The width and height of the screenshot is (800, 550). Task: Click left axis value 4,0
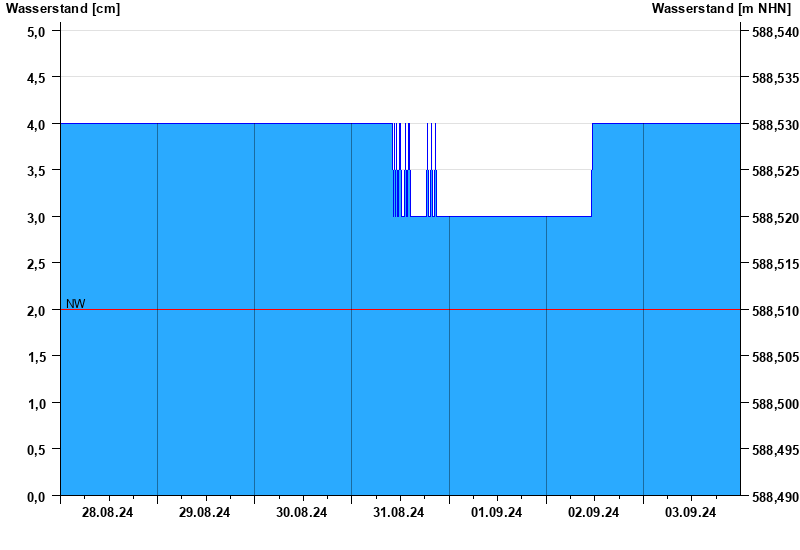click(36, 124)
